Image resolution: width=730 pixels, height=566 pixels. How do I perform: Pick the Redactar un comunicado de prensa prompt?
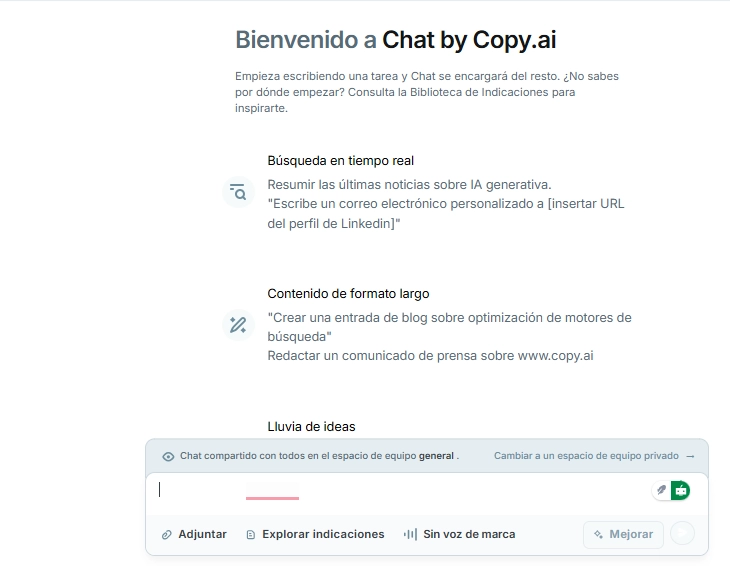430,355
